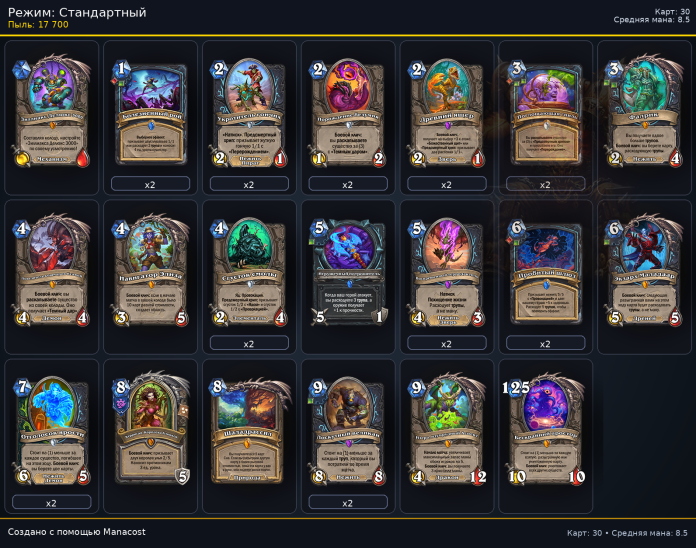
Task: Click the 125 mana cost number
Action: pyautogui.click(x=516, y=387)
